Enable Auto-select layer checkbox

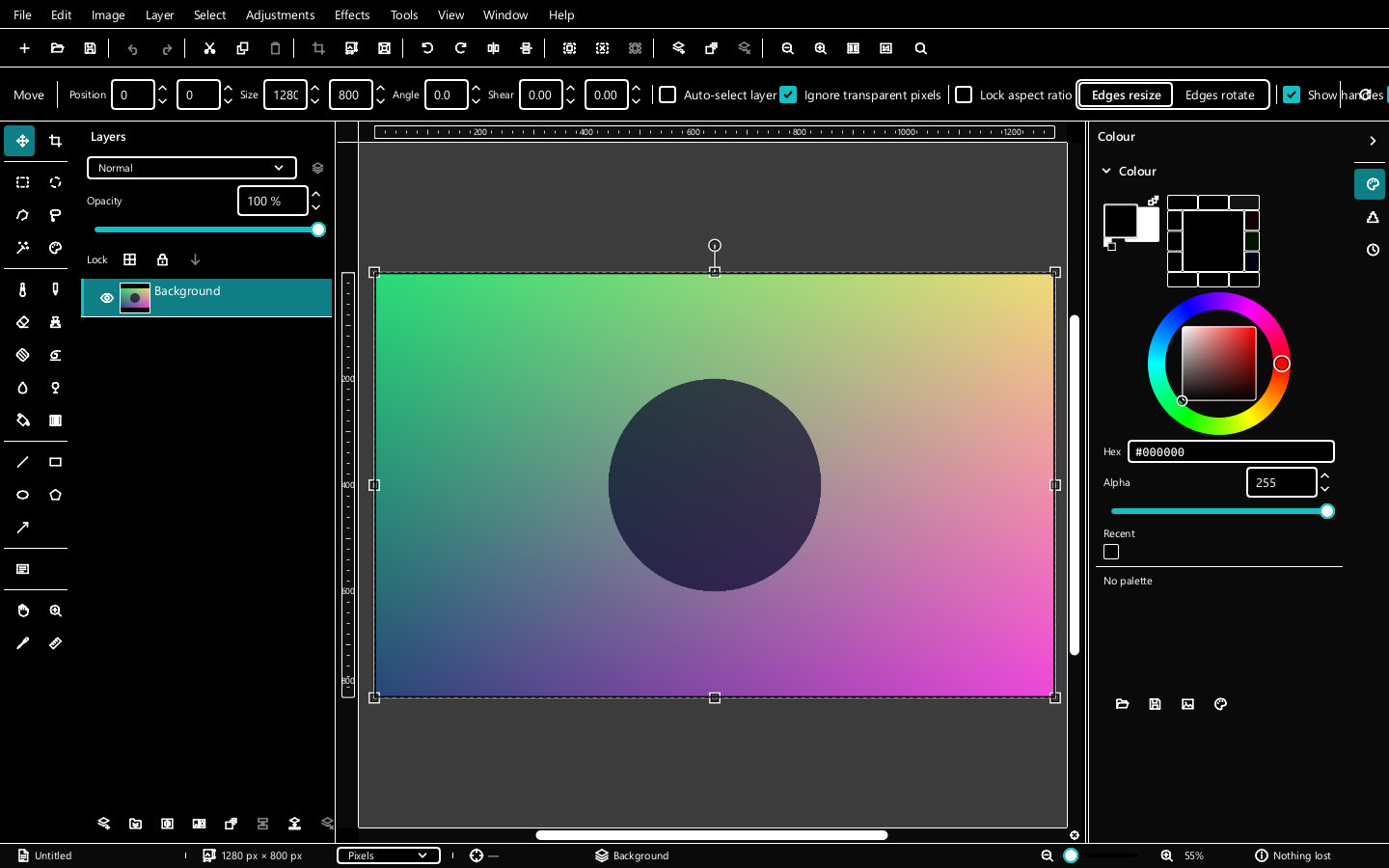coord(667,95)
